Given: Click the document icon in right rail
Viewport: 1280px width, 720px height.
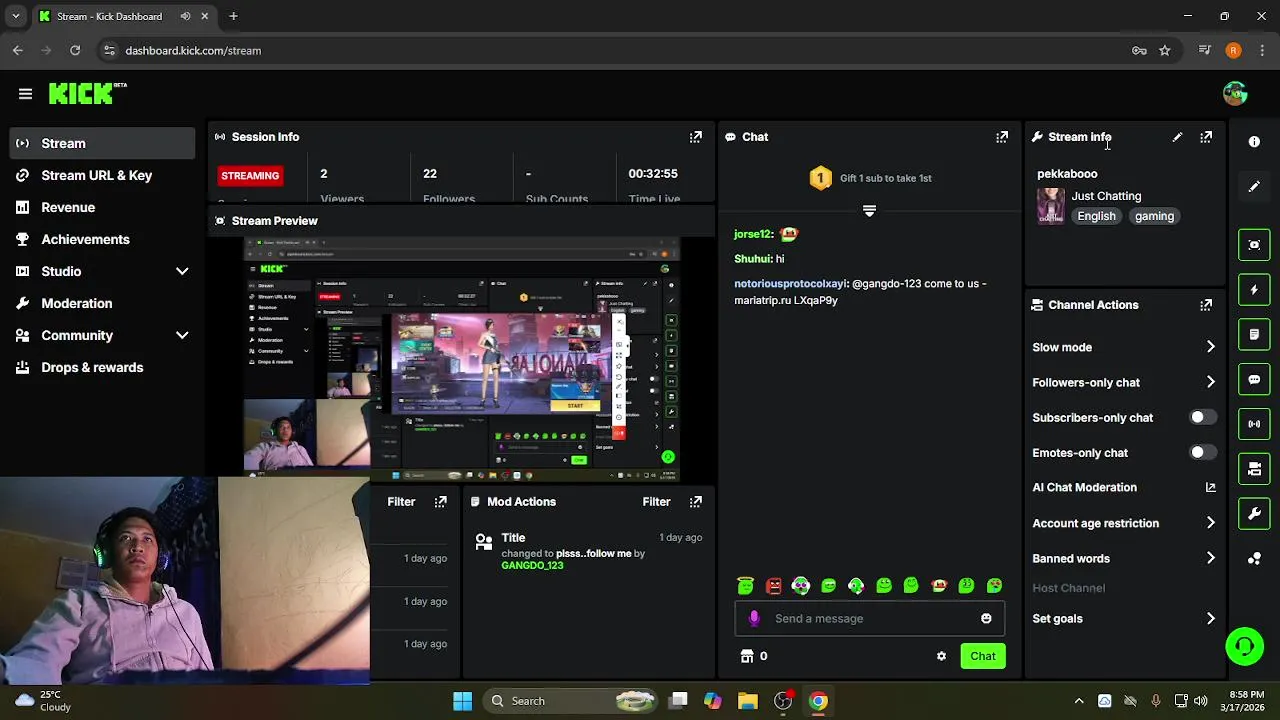Looking at the screenshot, I should [x=1254, y=334].
